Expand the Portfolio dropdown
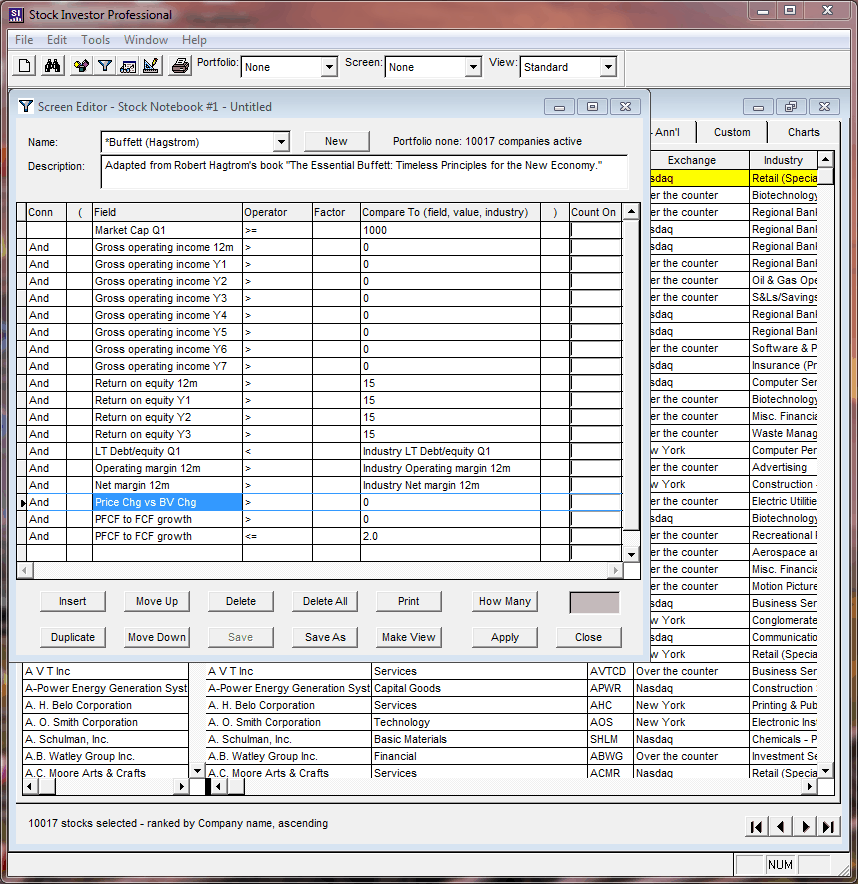 pos(329,68)
